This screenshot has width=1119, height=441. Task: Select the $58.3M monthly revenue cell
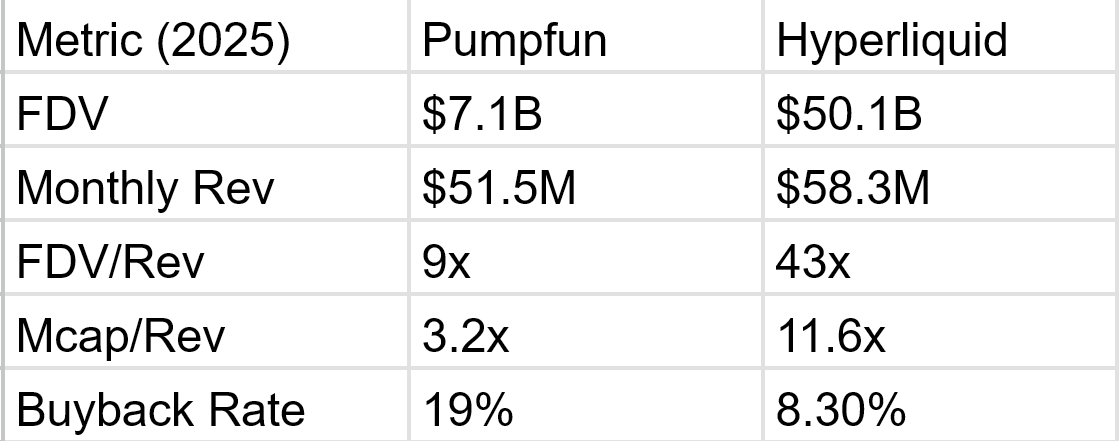[x=853, y=189]
